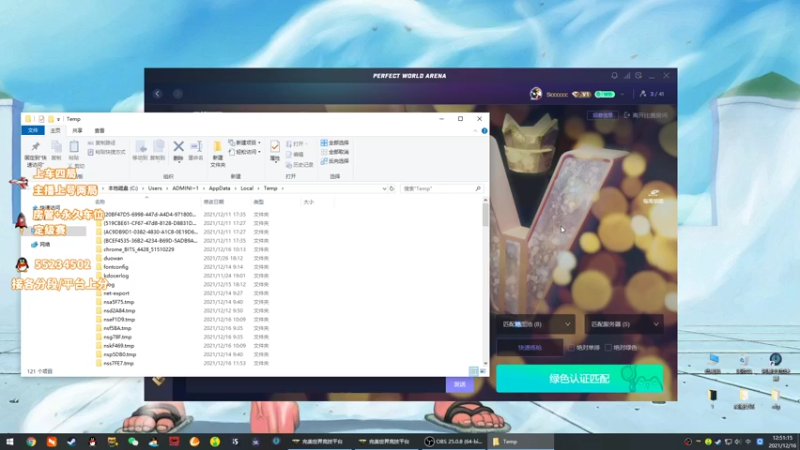This screenshot has height=450, width=800.
Task: Click the Move to icon
Action: [x=140, y=151]
